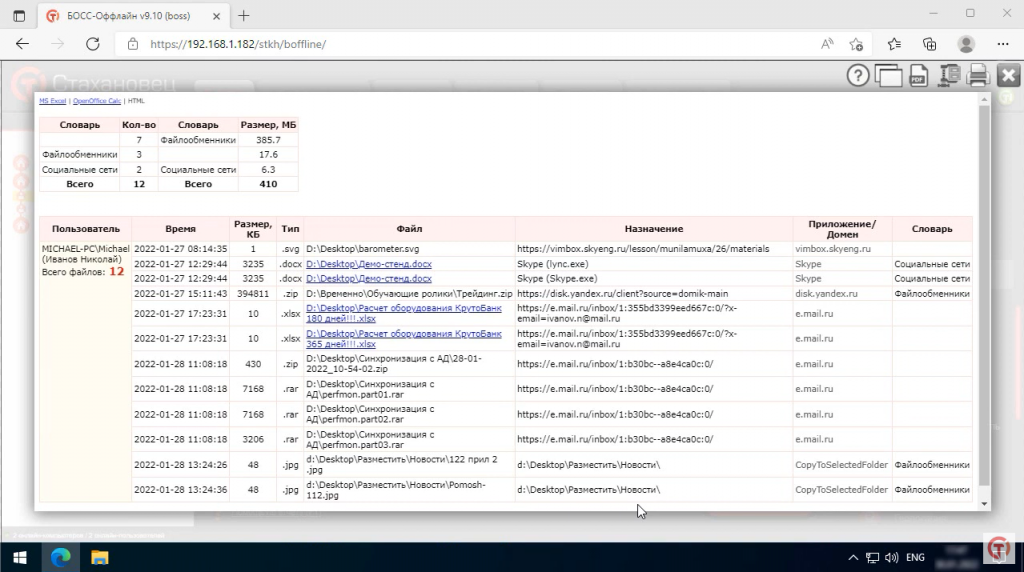Screen dimensions: 1024x572
Task: Open browser Collections icon
Action: click(x=929, y=44)
